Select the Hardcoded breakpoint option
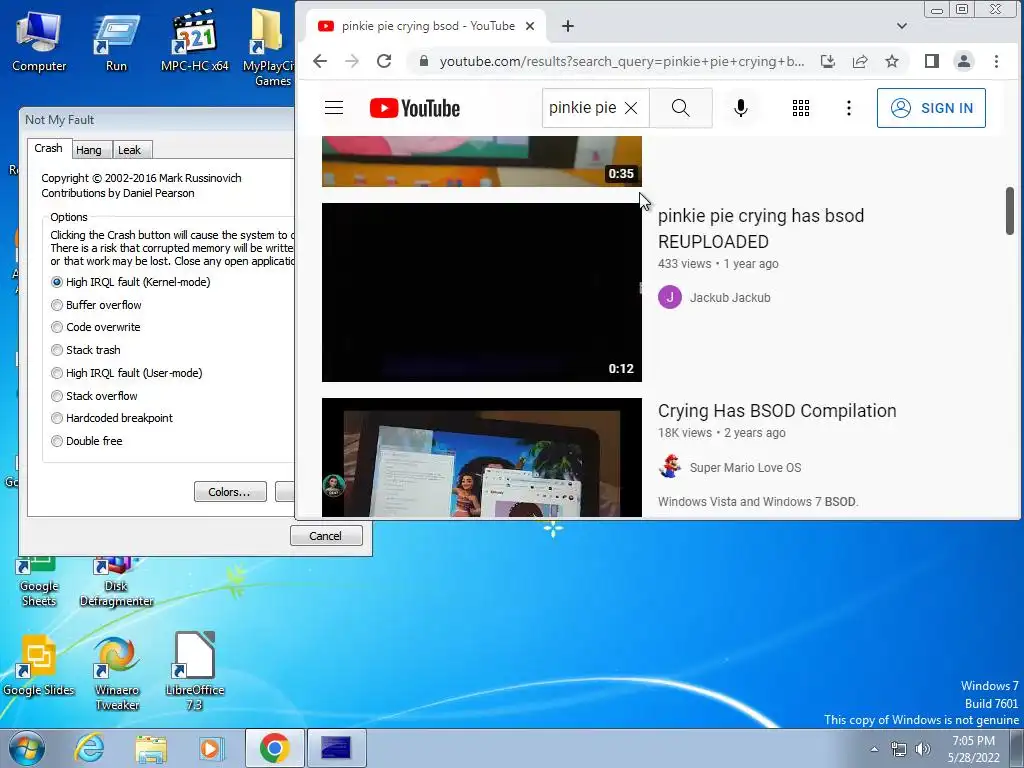This screenshot has height=768, width=1024. pos(112,418)
